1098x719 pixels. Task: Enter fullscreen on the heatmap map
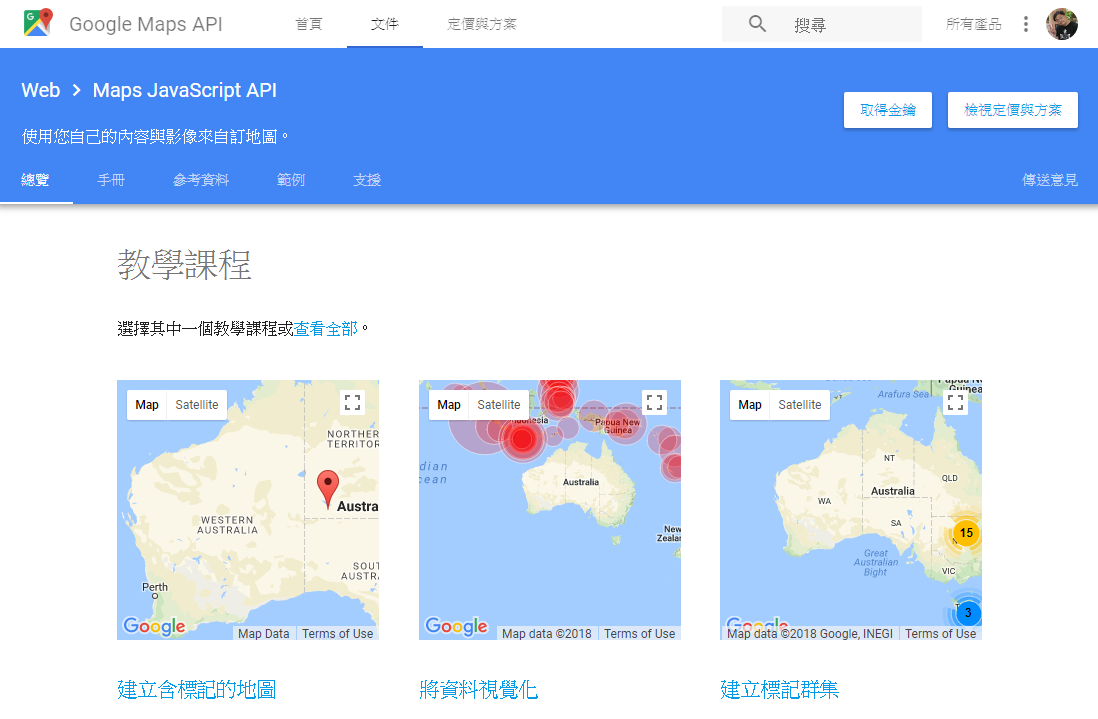[x=654, y=402]
